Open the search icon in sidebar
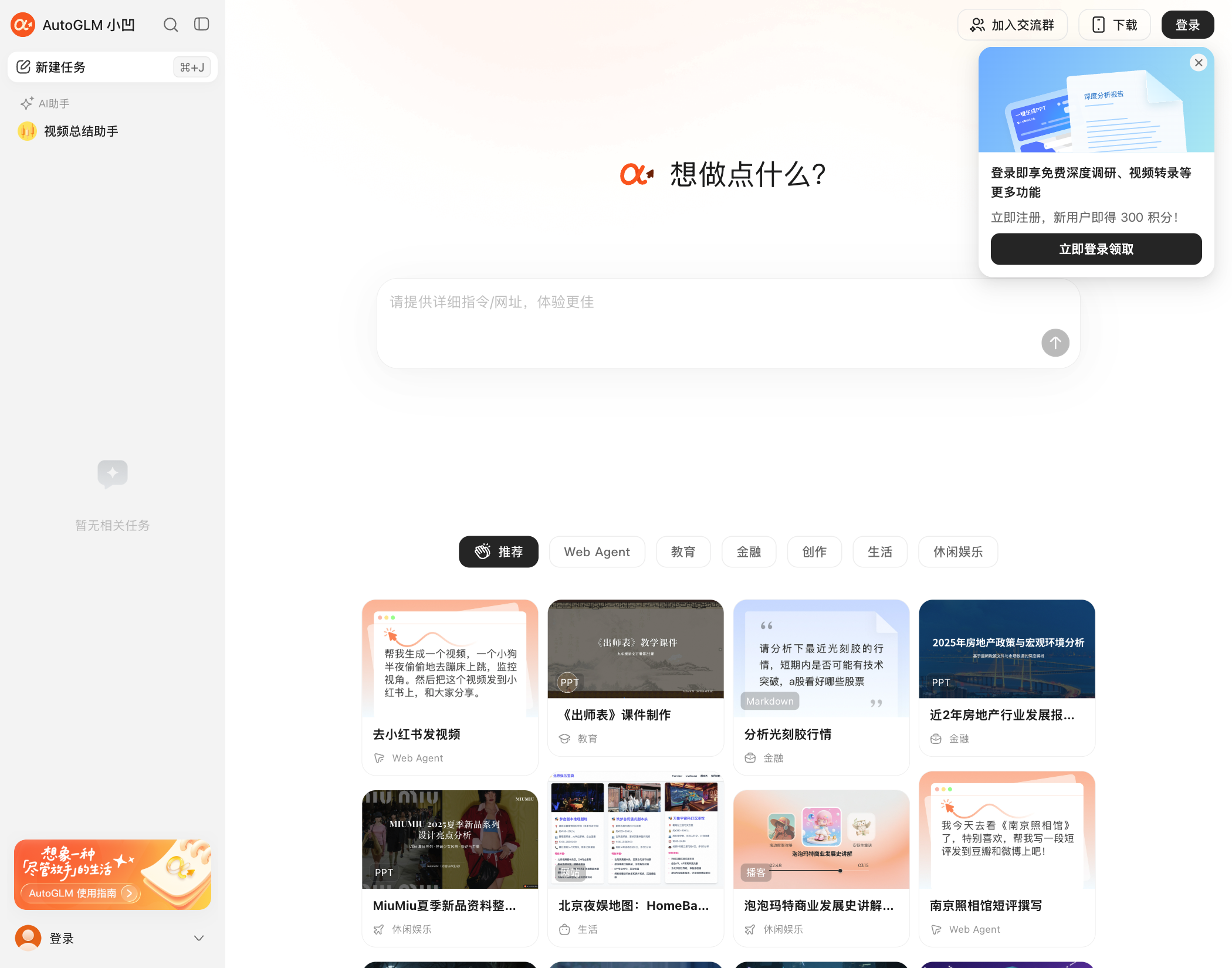 tap(171, 25)
